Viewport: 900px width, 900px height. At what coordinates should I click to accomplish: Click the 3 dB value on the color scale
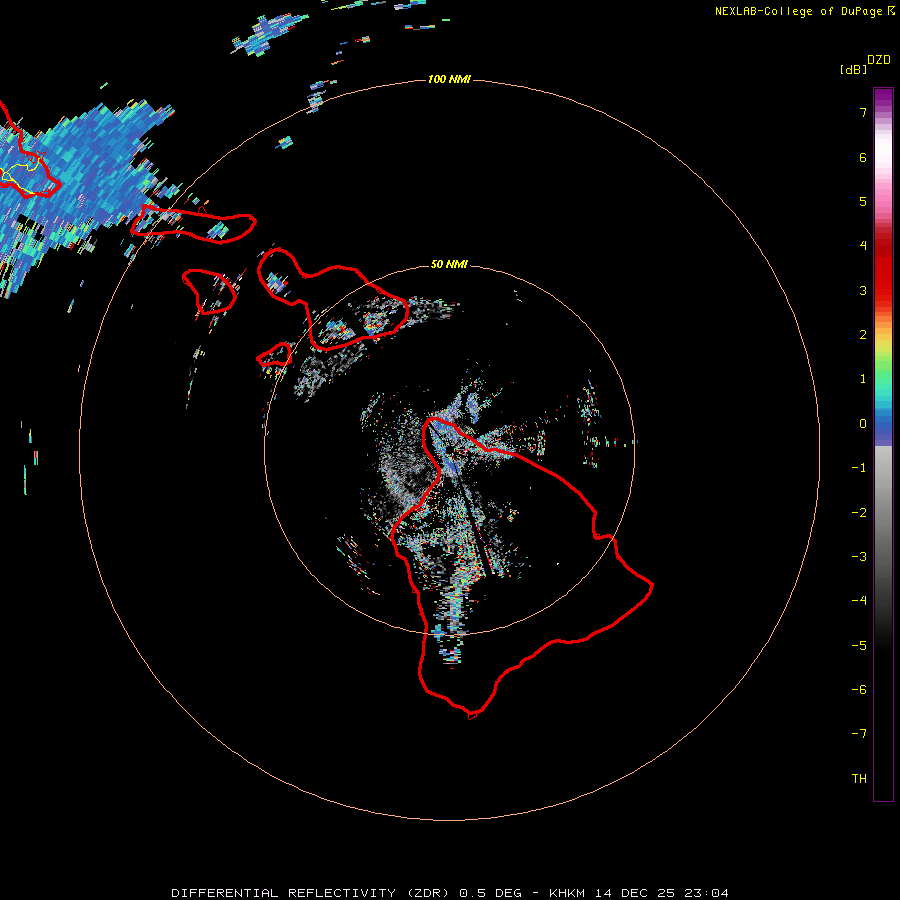tap(863, 290)
